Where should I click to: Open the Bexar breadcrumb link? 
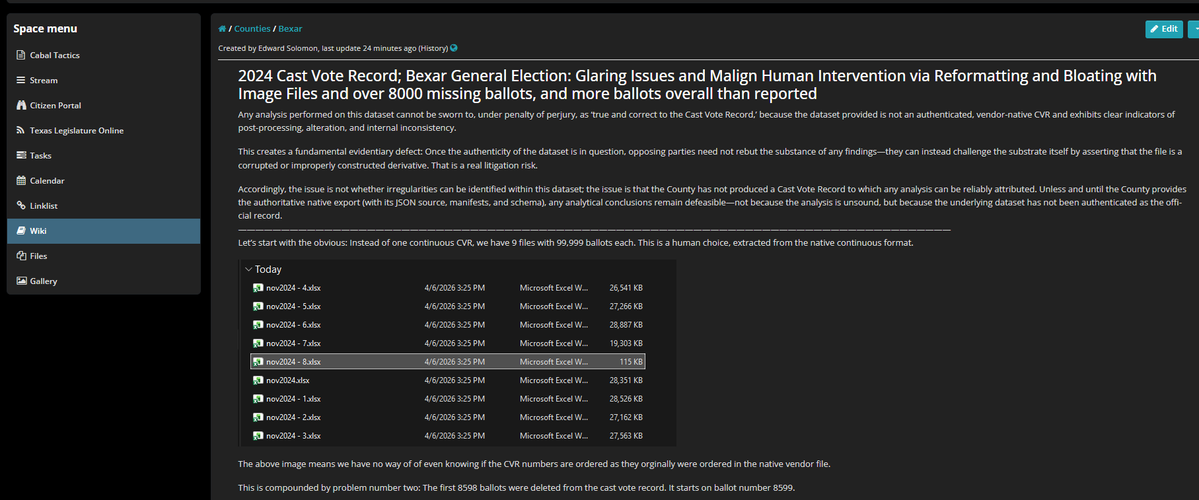click(x=290, y=29)
